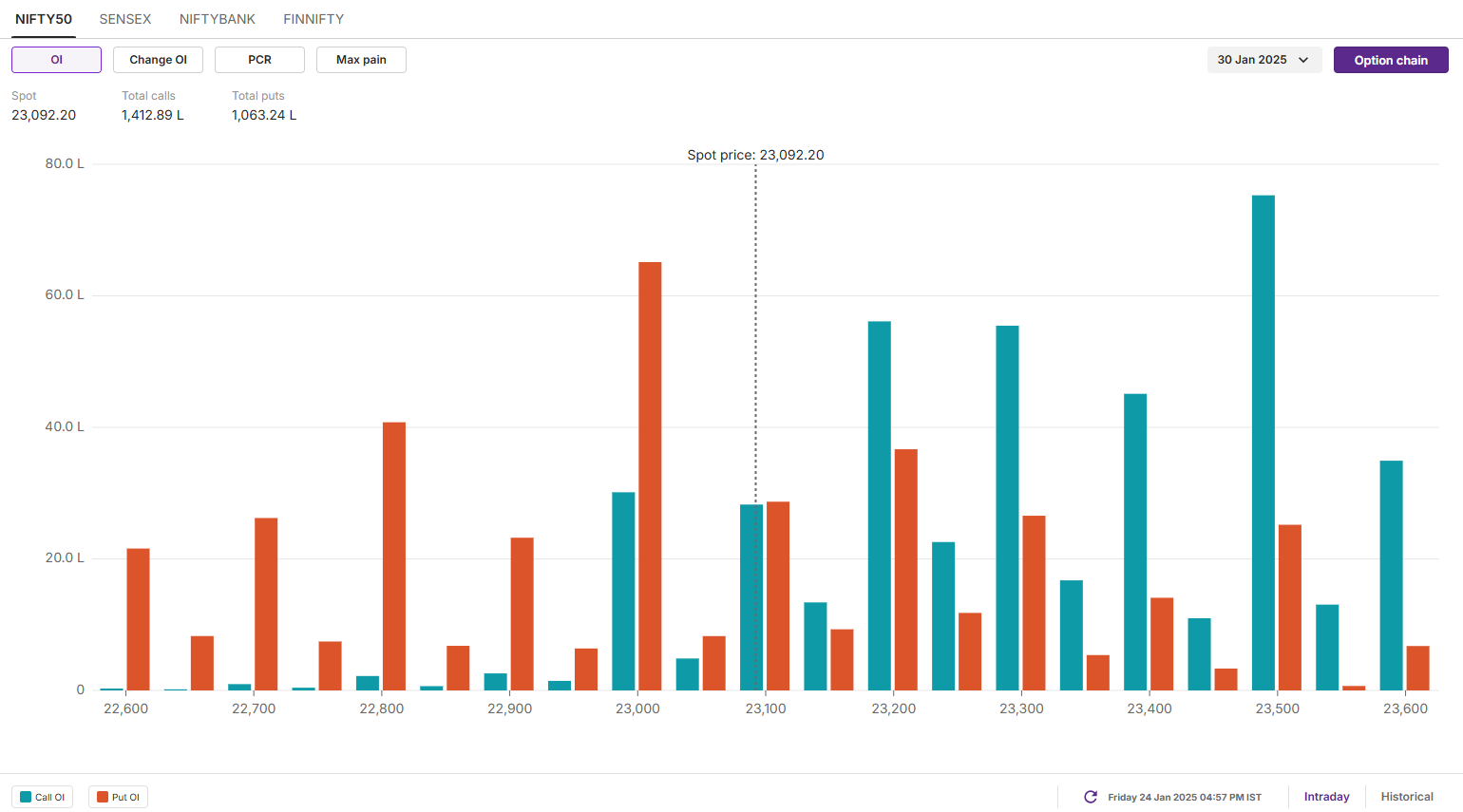
Task: Click the Friday 24 Jan 2025 timestamp
Action: 1185,797
